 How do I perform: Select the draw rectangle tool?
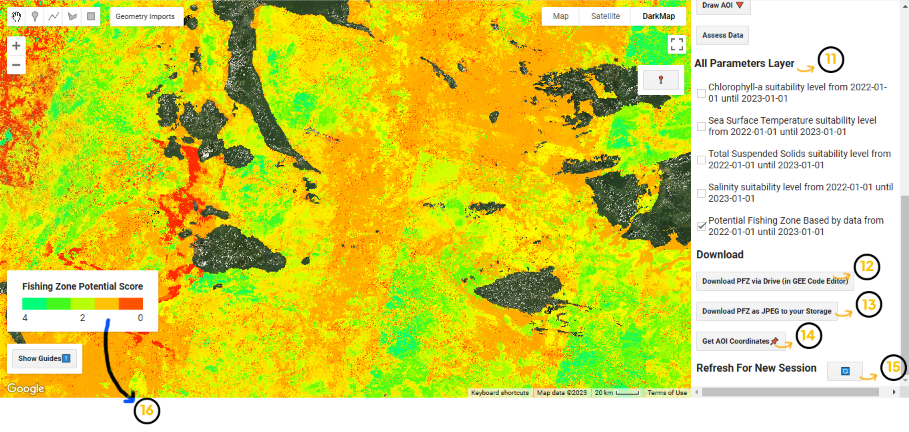click(x=90, y=17)
